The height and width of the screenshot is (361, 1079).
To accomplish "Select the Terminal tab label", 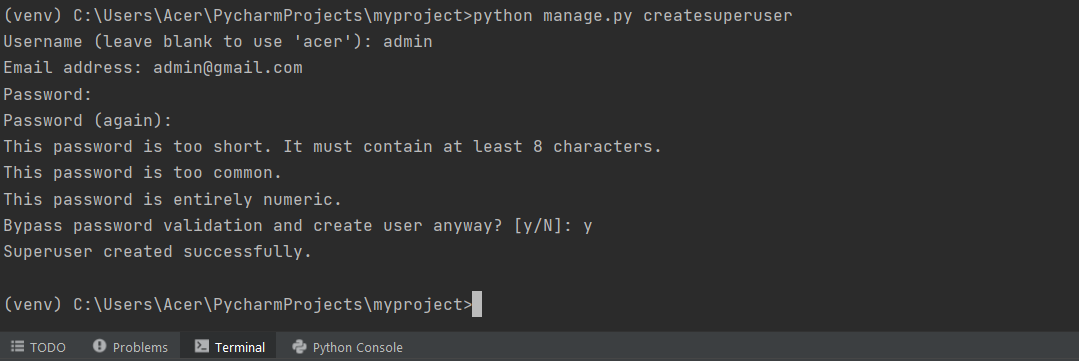I will (x=239, y=347).
